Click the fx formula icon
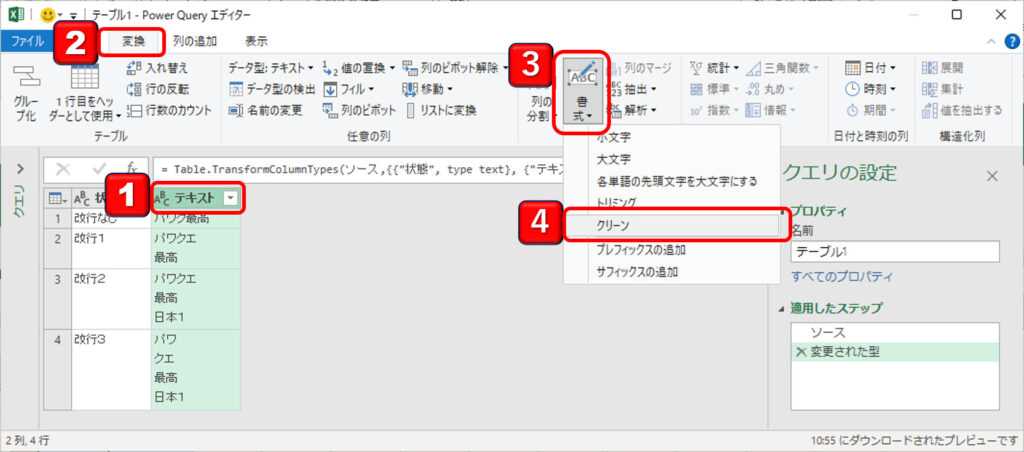 132,169
